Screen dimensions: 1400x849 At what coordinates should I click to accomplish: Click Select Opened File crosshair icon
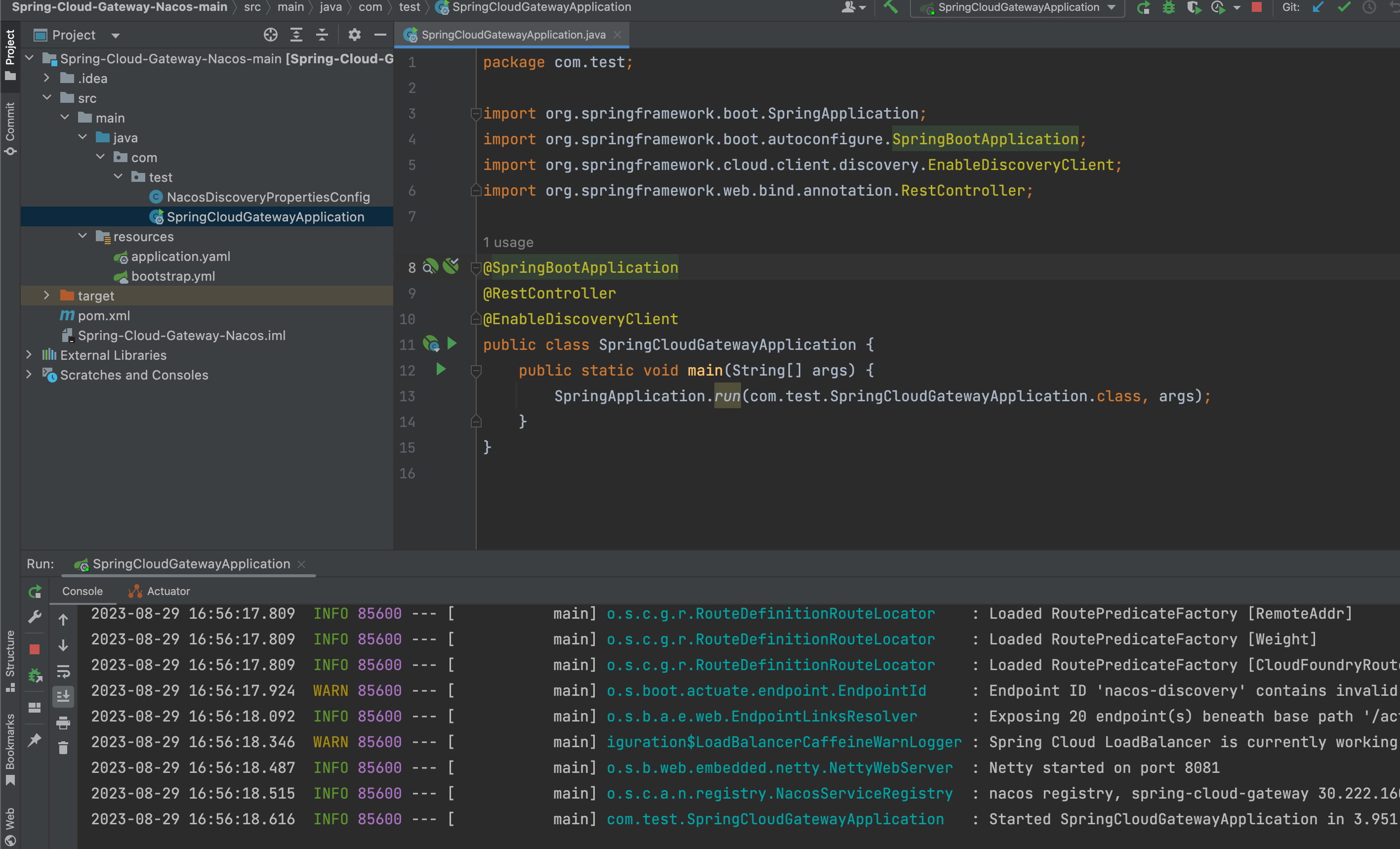click(x=270, y=35)
